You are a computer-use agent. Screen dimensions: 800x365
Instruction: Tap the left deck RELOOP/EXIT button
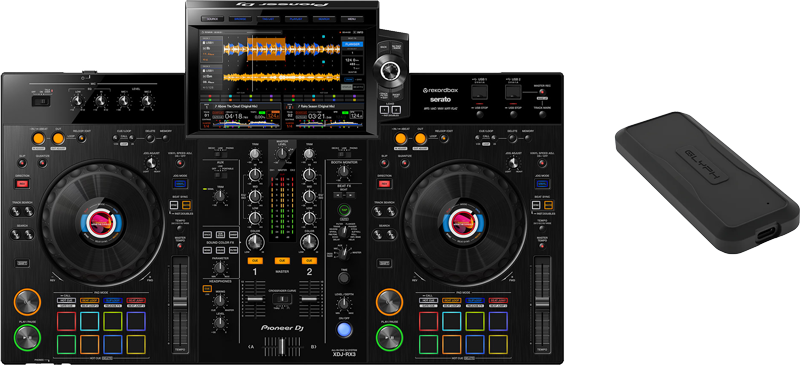click(x=81, y=138)
